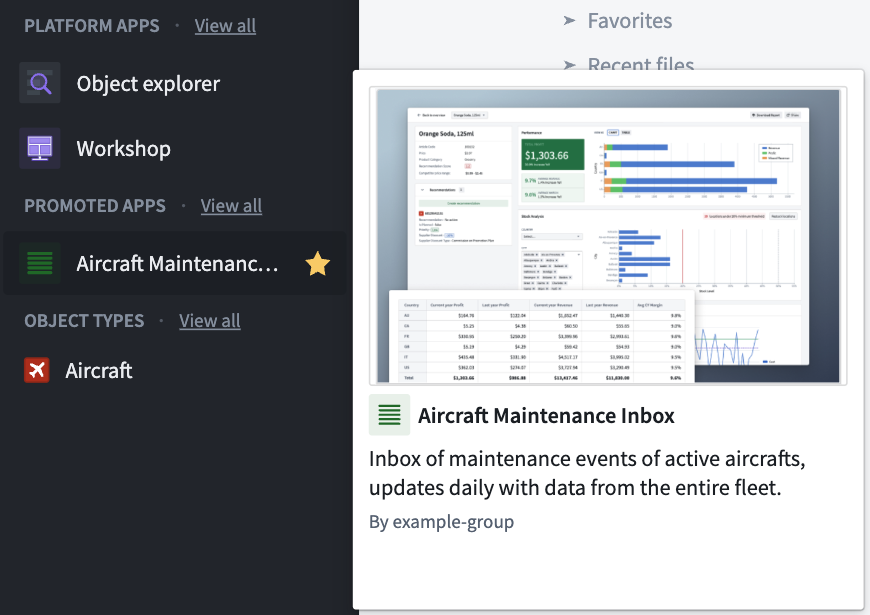The image size is (870, 615).
Task: Click the "Inbox of maintenance events" description text
Action: pos(587,473)
